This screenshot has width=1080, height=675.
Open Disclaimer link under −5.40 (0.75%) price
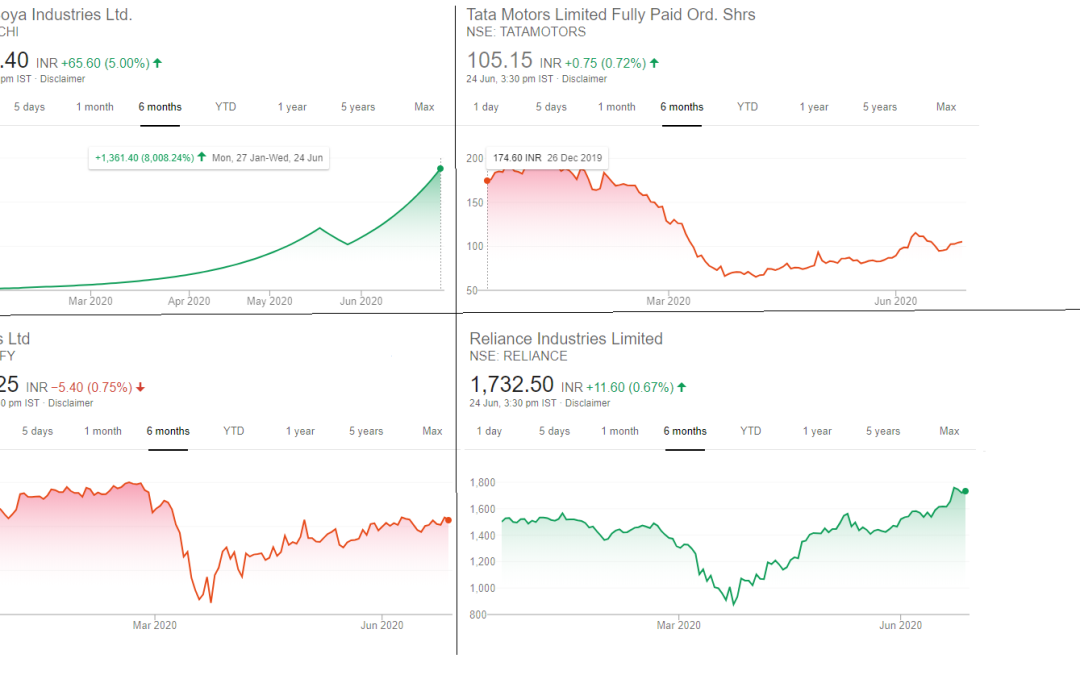(x=70, y=404)
